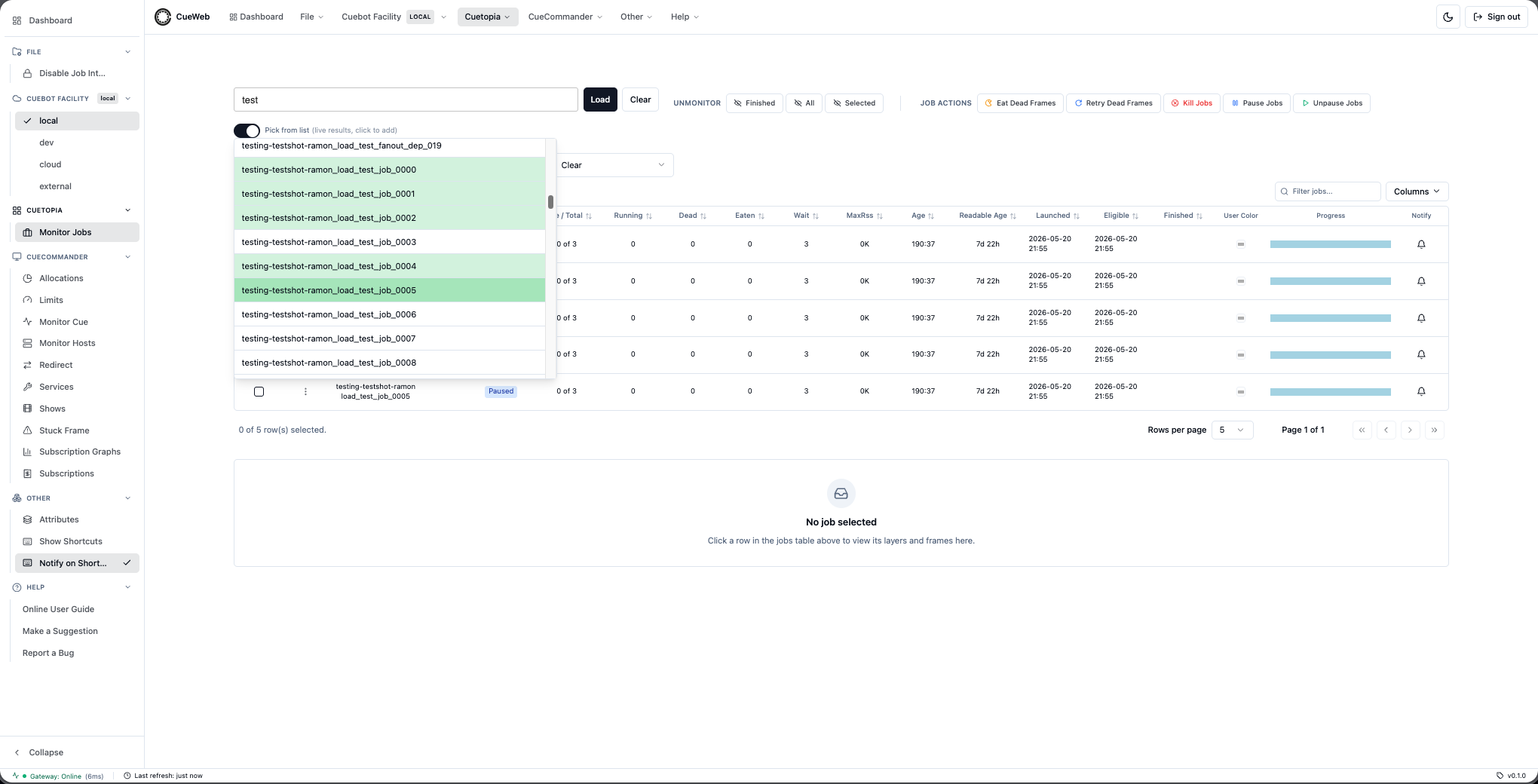Toggle dark mode moon icon
The image size is (1538, 784).
click(x=1448, y=17)
